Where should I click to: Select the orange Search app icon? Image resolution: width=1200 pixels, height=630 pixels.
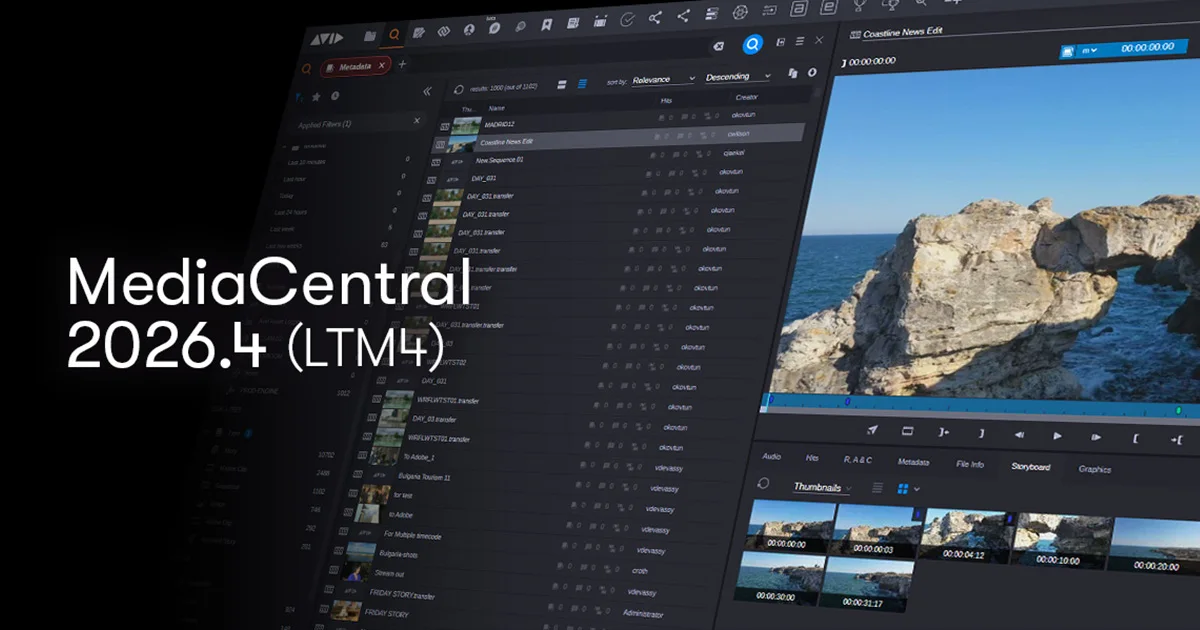point(394,35)
